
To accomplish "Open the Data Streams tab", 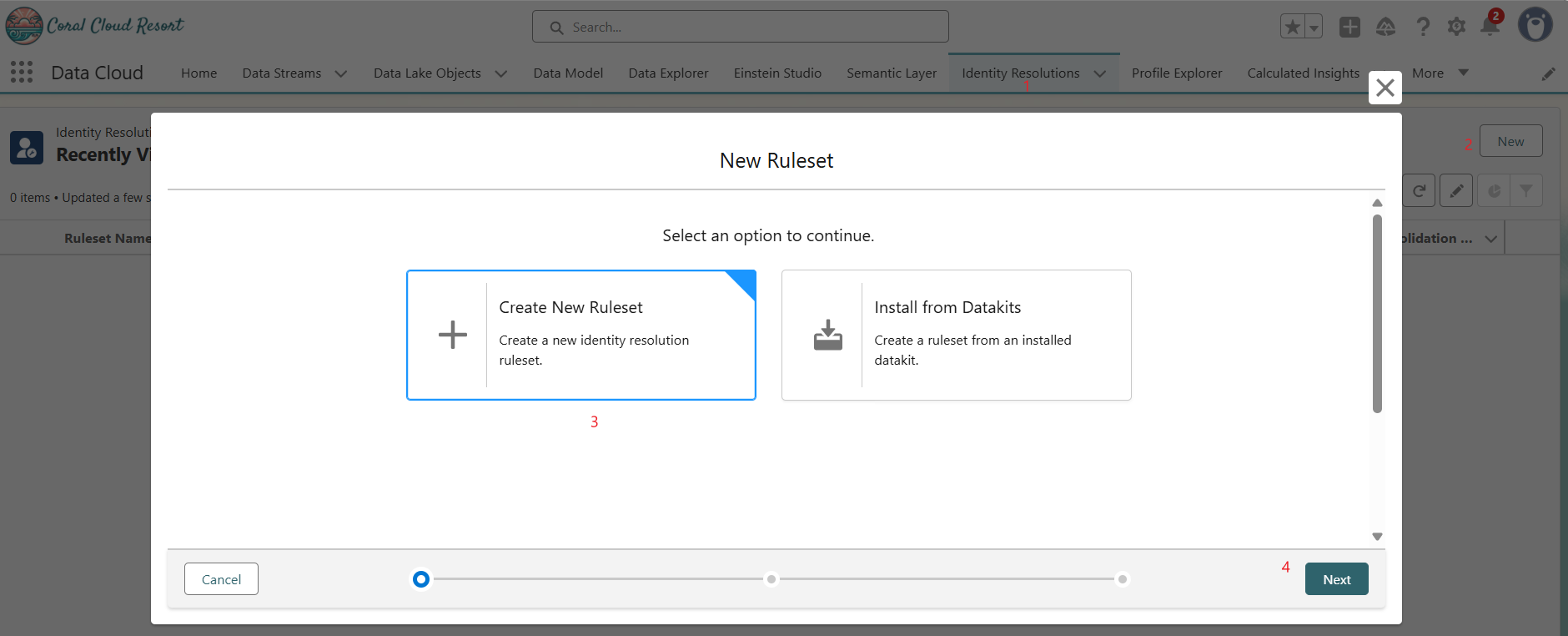I will pos(282,73).
